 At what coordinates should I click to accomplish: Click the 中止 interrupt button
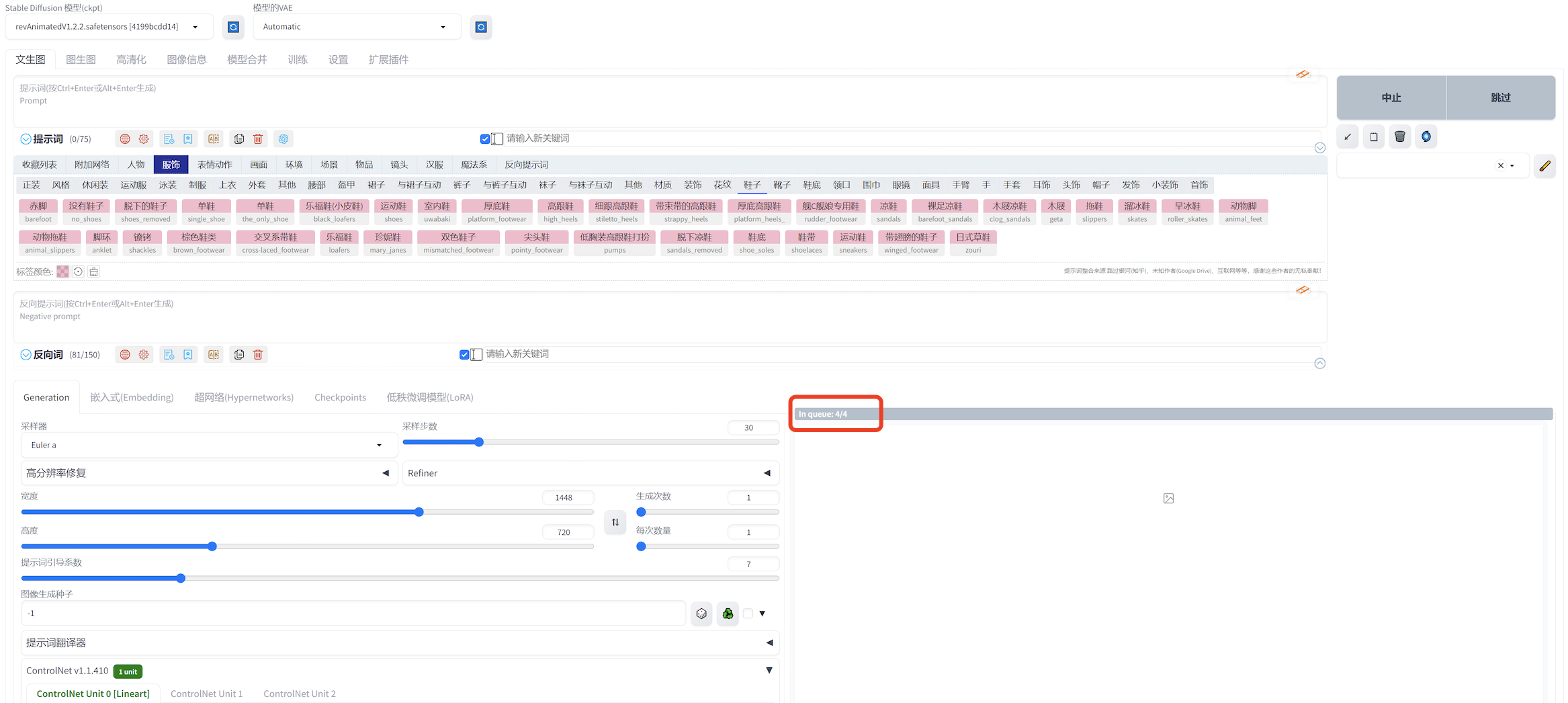click(1391, 97)
